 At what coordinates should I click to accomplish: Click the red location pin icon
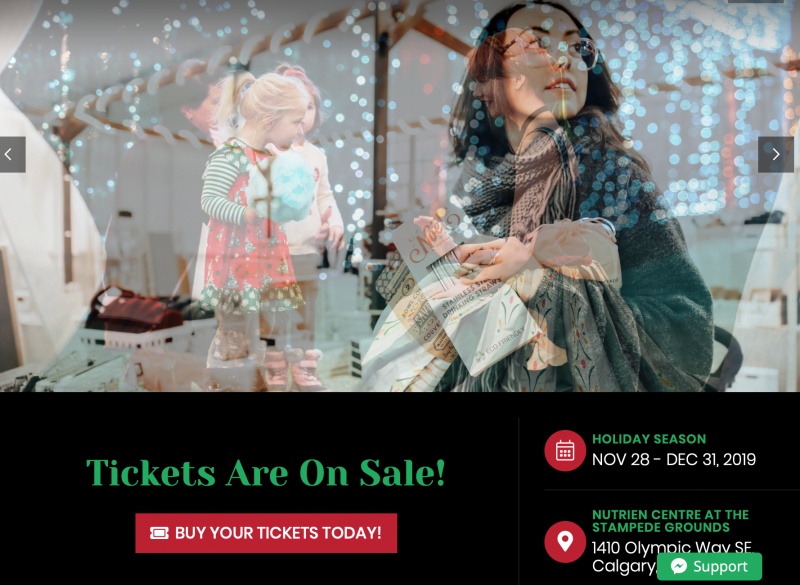click(565, 542)
